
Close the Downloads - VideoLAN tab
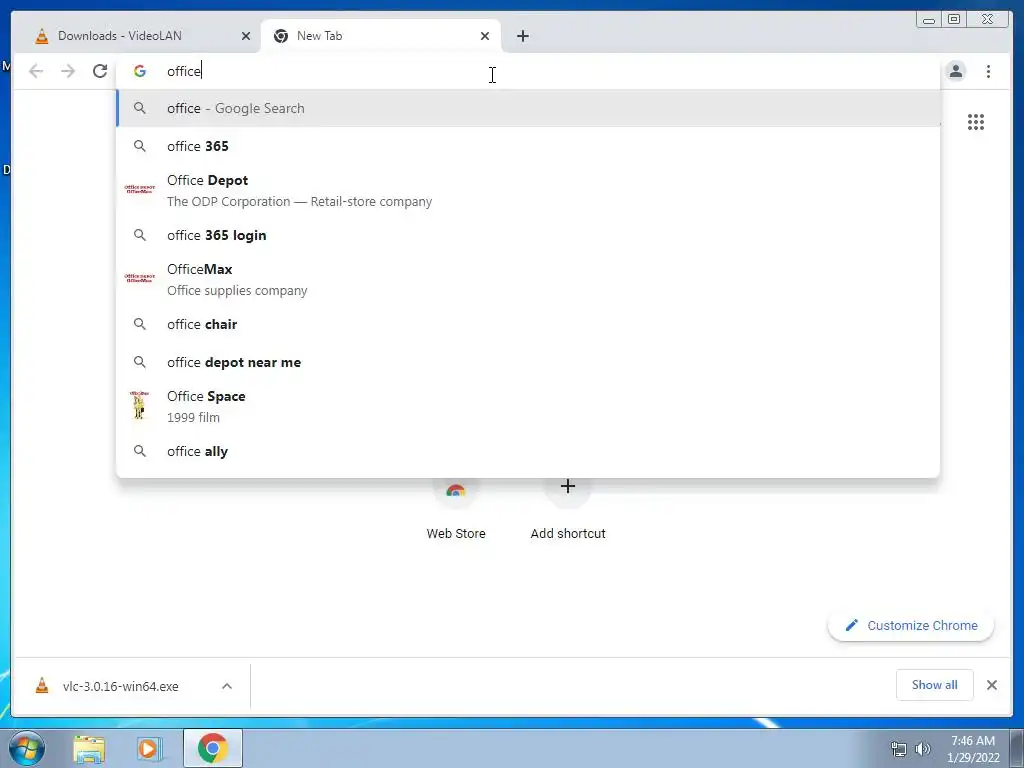coord(246,36)
